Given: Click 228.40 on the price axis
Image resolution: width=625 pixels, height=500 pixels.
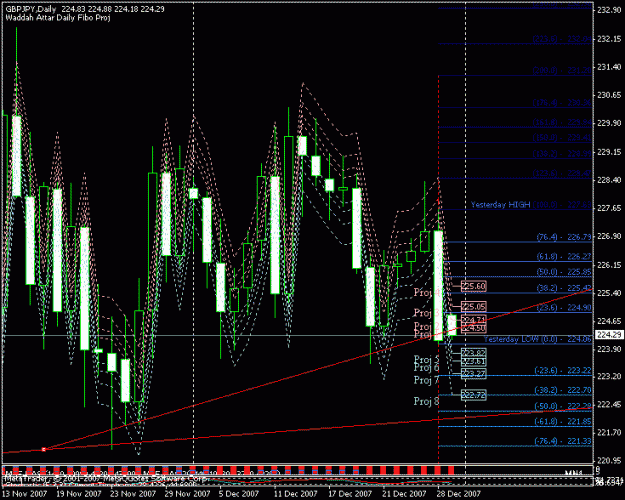Looking at the screenshot, I should pos(609,180).
